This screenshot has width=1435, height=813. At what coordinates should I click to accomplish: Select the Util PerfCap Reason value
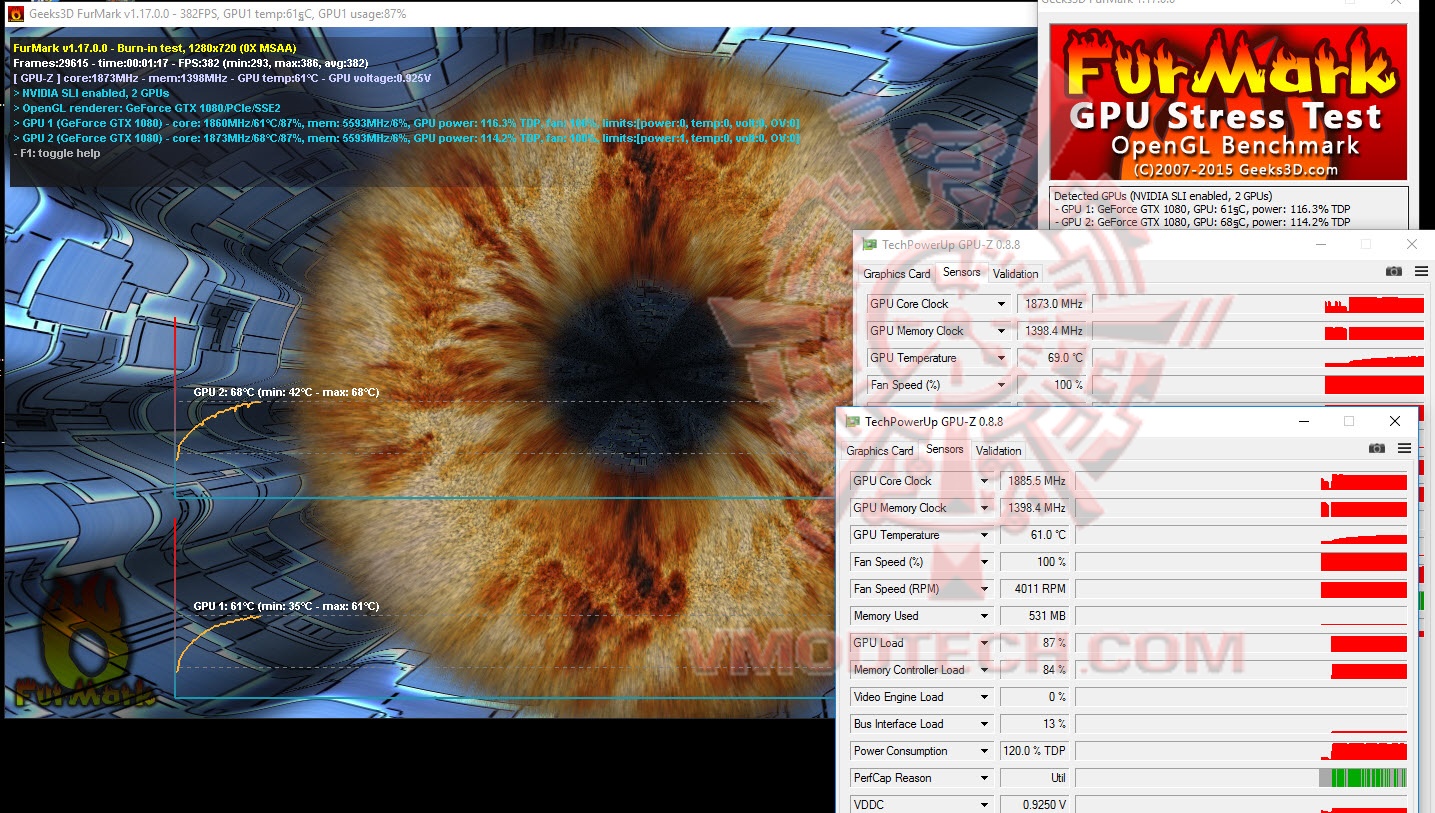pyautogui.click(x=1036, y=778)
